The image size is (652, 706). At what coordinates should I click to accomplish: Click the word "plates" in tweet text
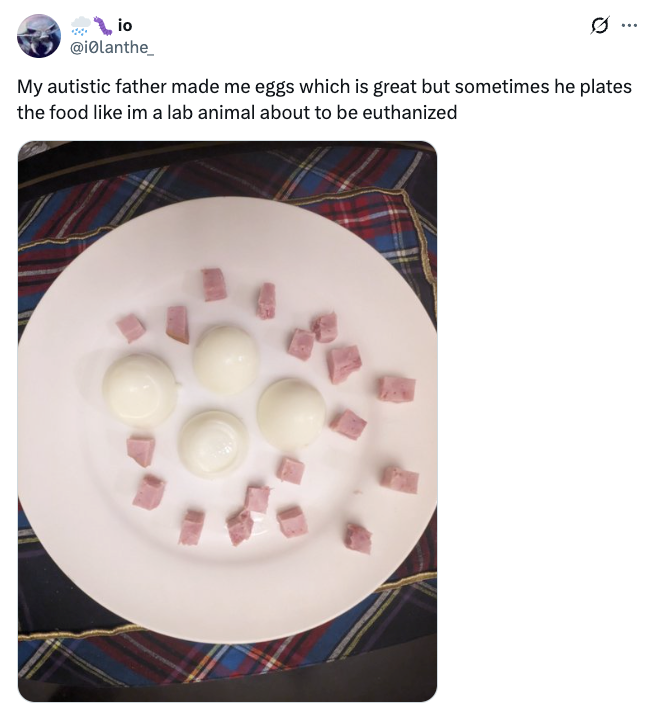point(607,87)
